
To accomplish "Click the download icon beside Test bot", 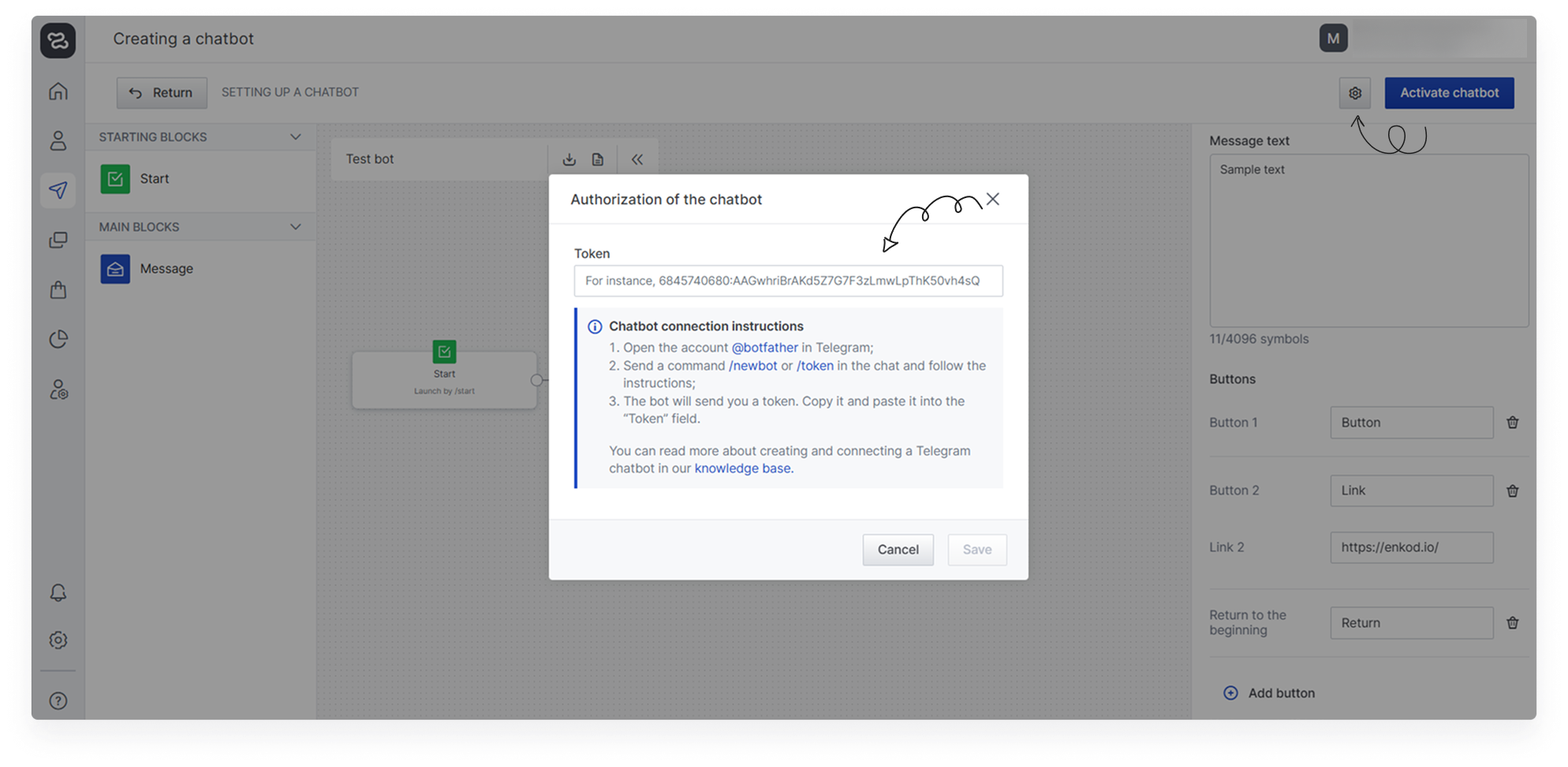I will [569, 159].
